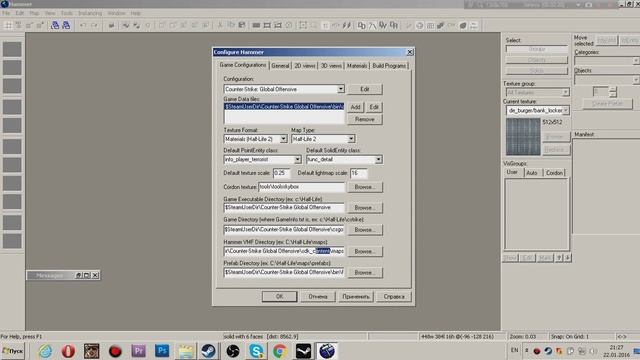Click the Default lightmap scale field
640x360 pixels.
[x=359, y=173]
